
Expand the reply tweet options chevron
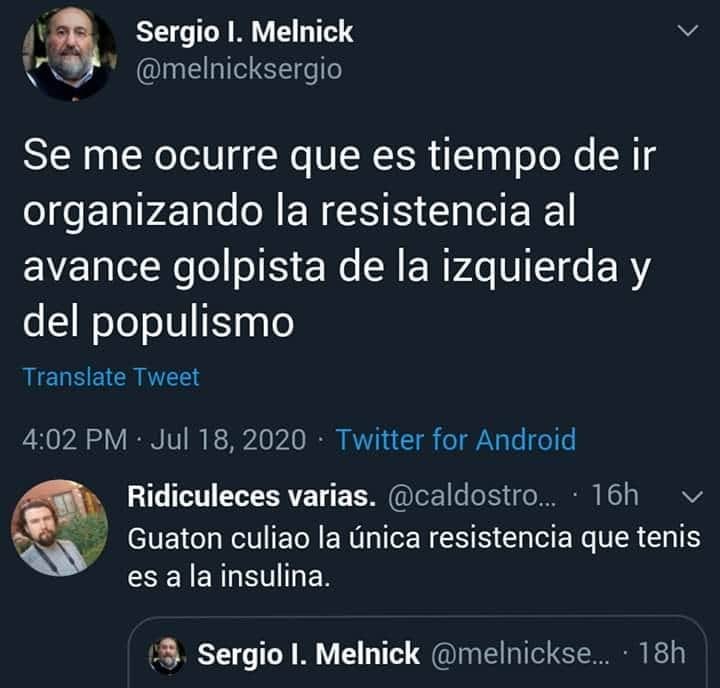click(x=692, y=496)
